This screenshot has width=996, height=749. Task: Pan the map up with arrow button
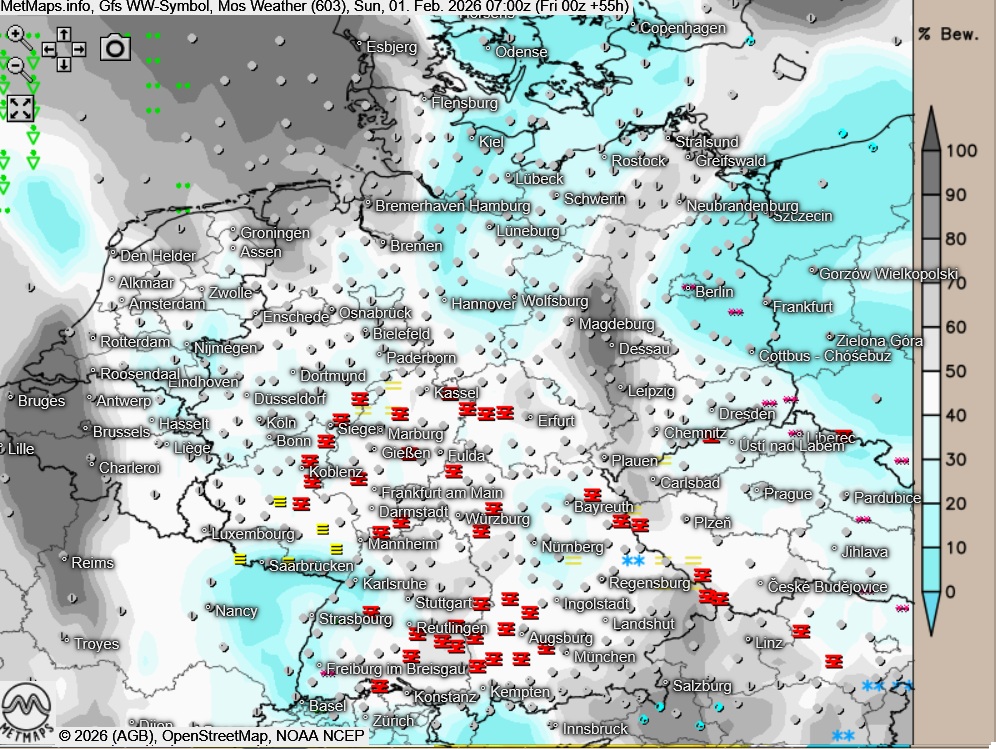point(64,33)
